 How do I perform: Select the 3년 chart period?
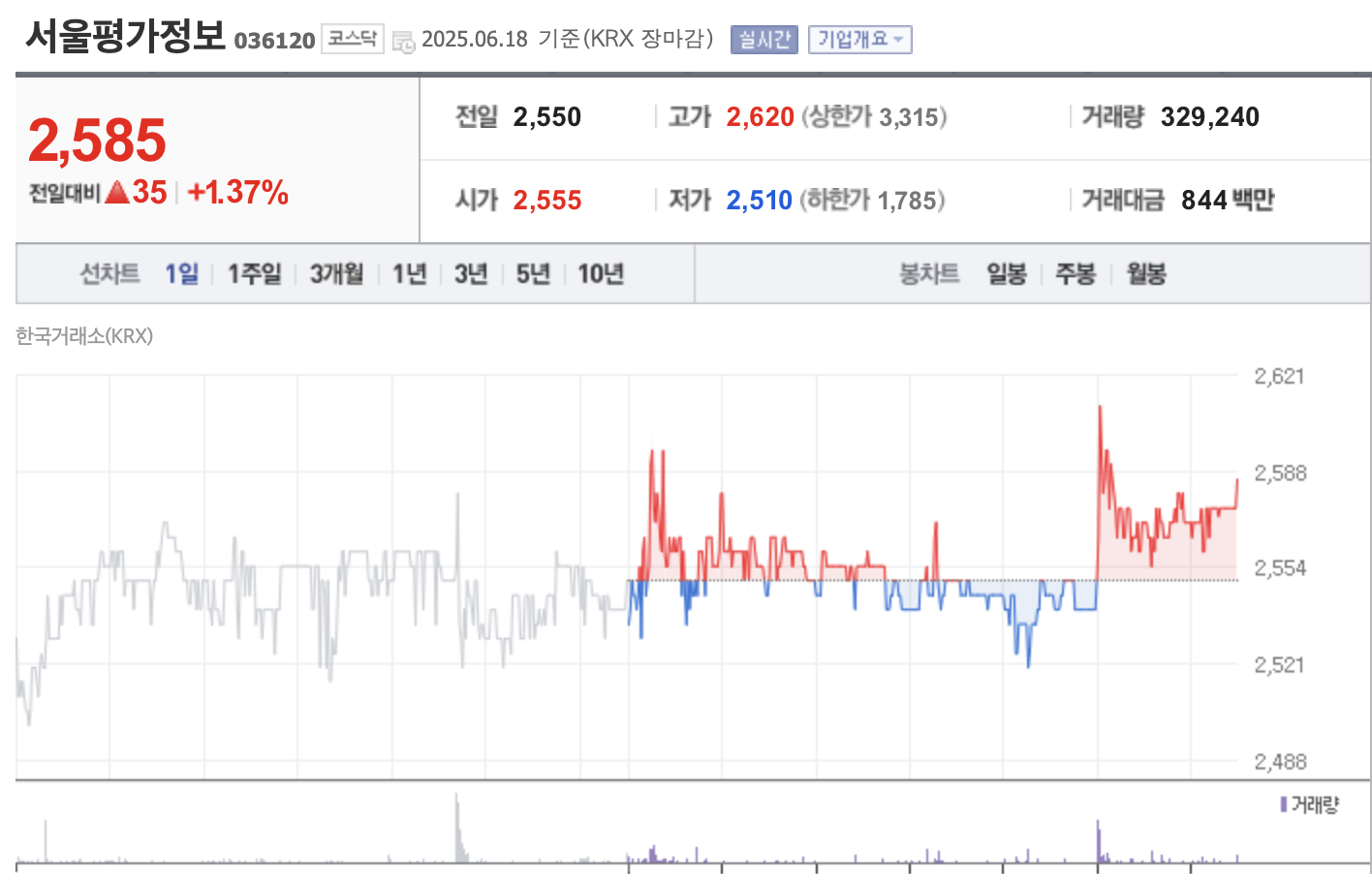coord(470,273)
